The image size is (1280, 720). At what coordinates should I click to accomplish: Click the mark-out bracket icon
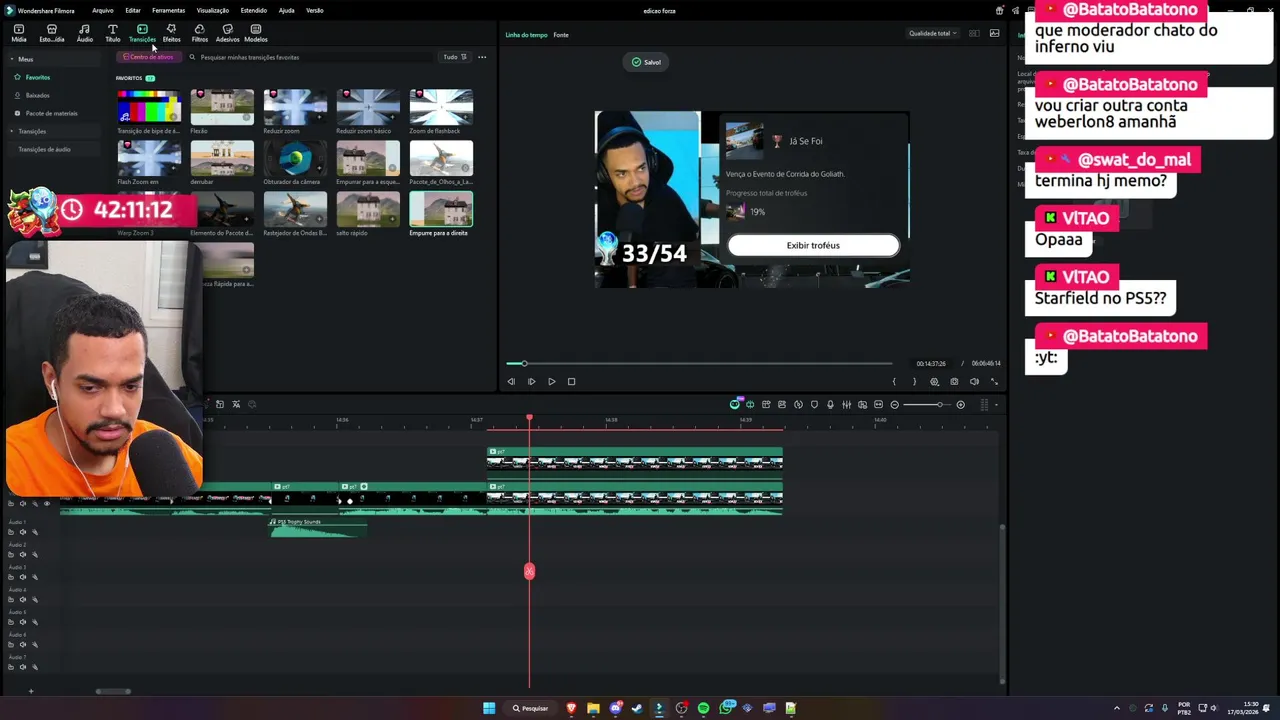tap(914, 381)
